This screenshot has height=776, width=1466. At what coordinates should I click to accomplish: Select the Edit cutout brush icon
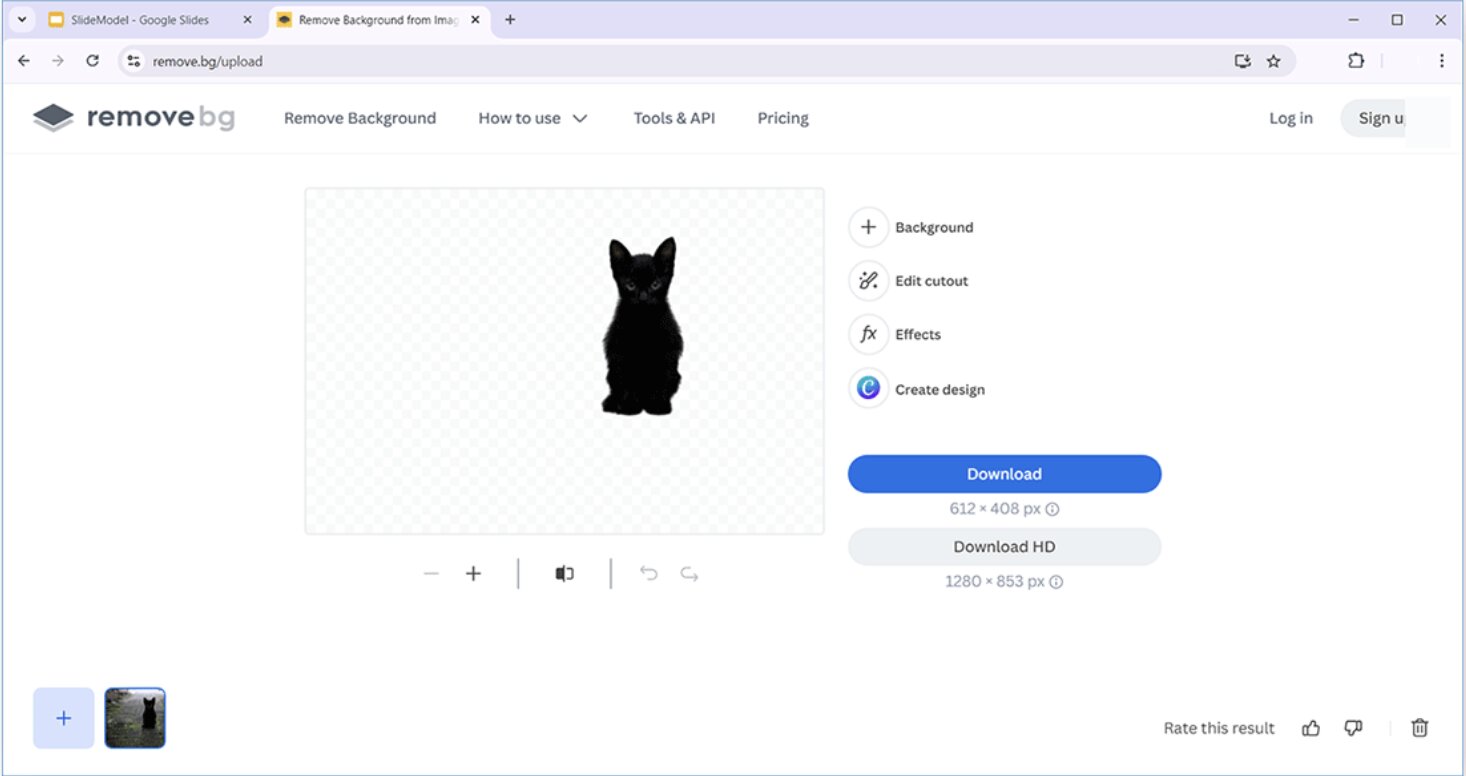pyautogui.click(x=868, y=281)
